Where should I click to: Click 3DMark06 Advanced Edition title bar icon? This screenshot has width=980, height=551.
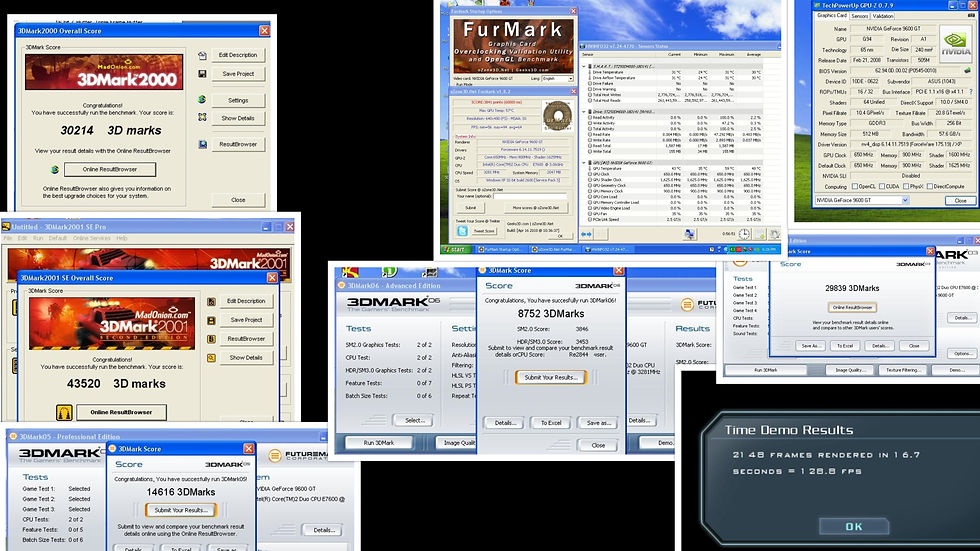click(x=341, y=285)
